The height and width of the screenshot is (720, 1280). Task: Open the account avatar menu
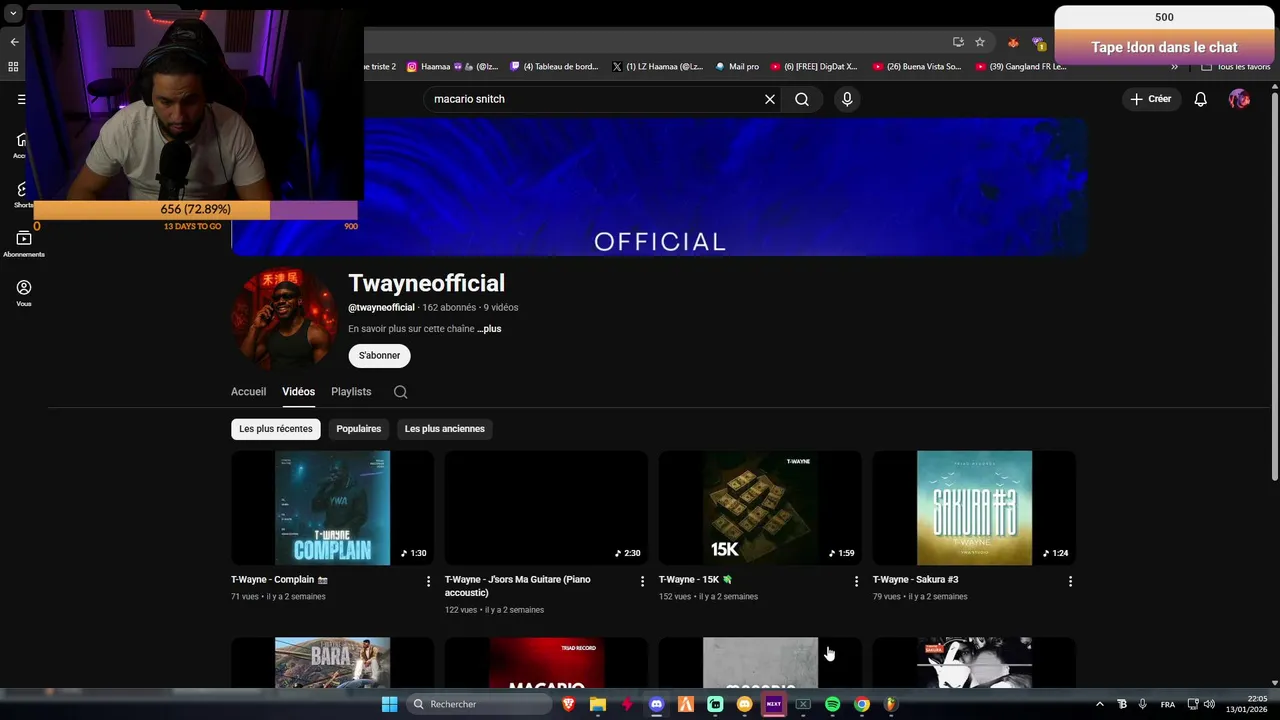[1239, 99]
